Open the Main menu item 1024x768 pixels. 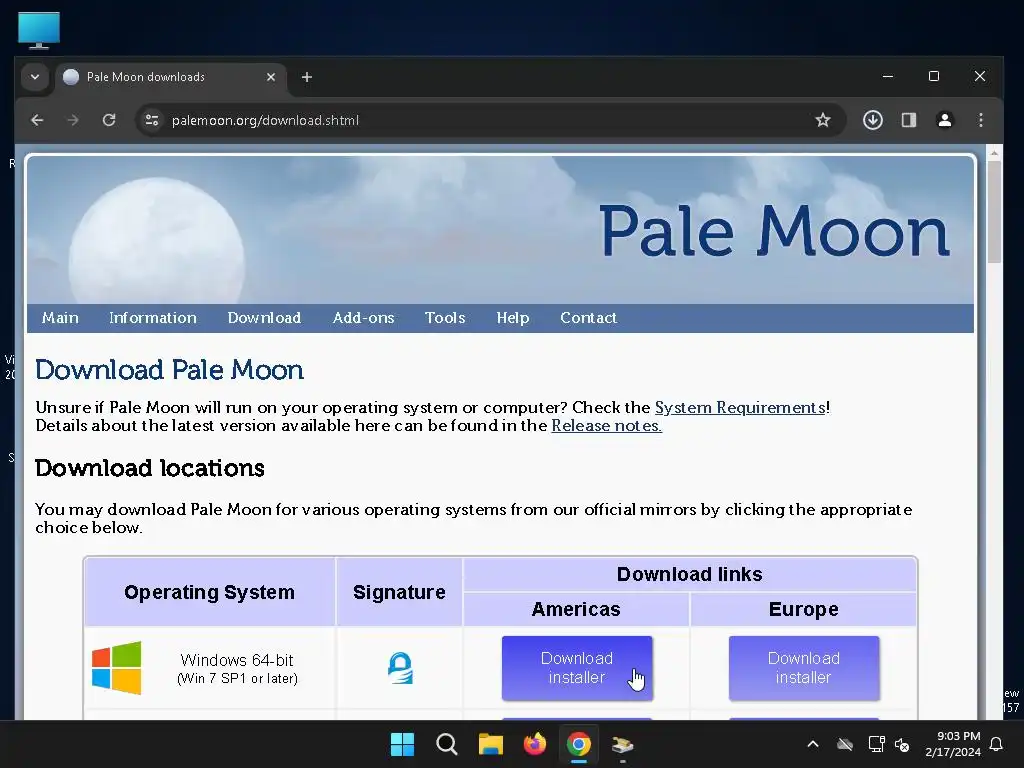click(60, 318)
